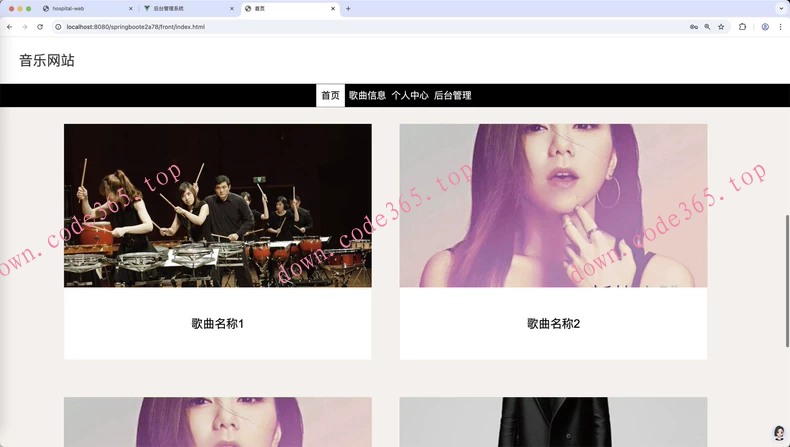Click the 首页 navigation menu item
Screen dimensions: 790x447
[x=331, y=95]
